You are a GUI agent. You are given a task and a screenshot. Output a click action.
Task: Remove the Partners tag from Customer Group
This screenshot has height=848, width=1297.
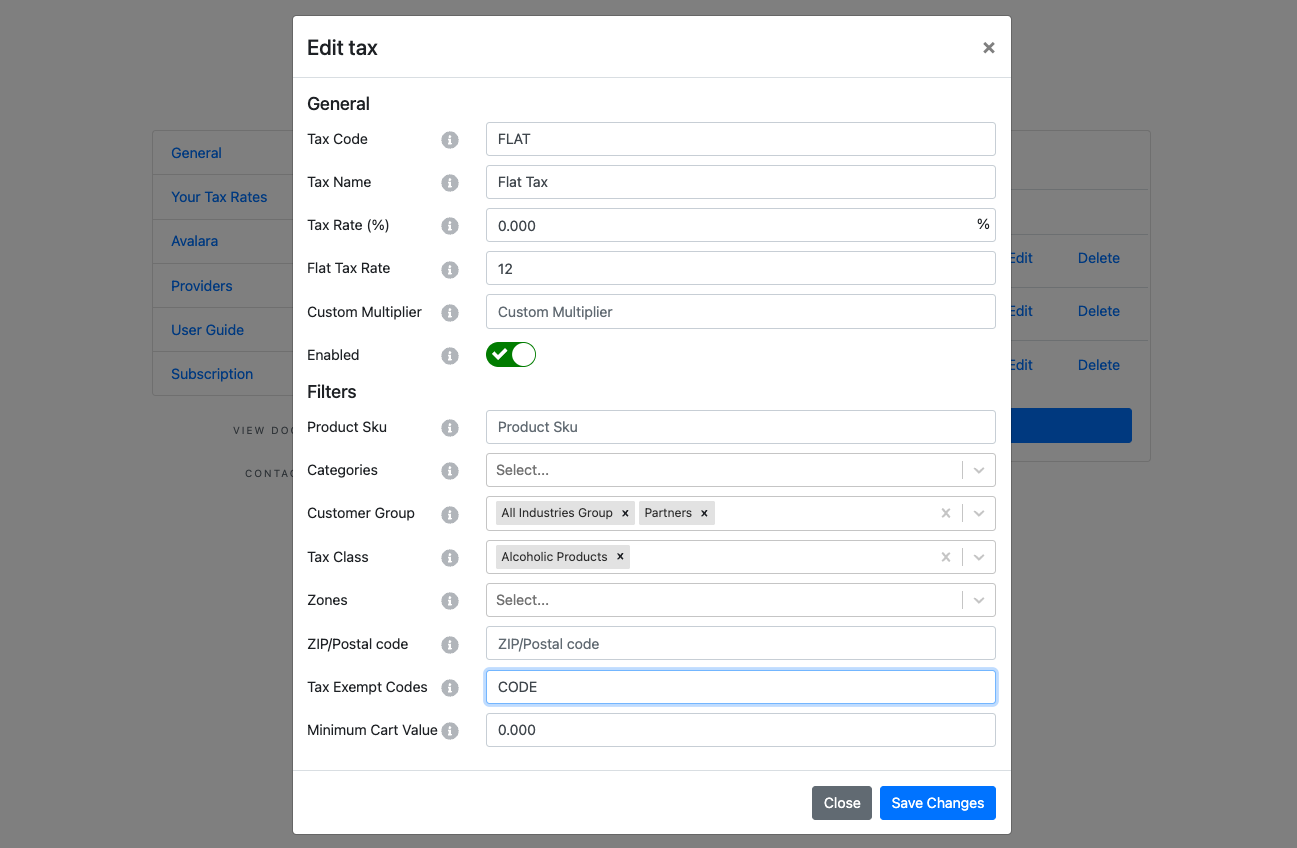tap(704, 513)
